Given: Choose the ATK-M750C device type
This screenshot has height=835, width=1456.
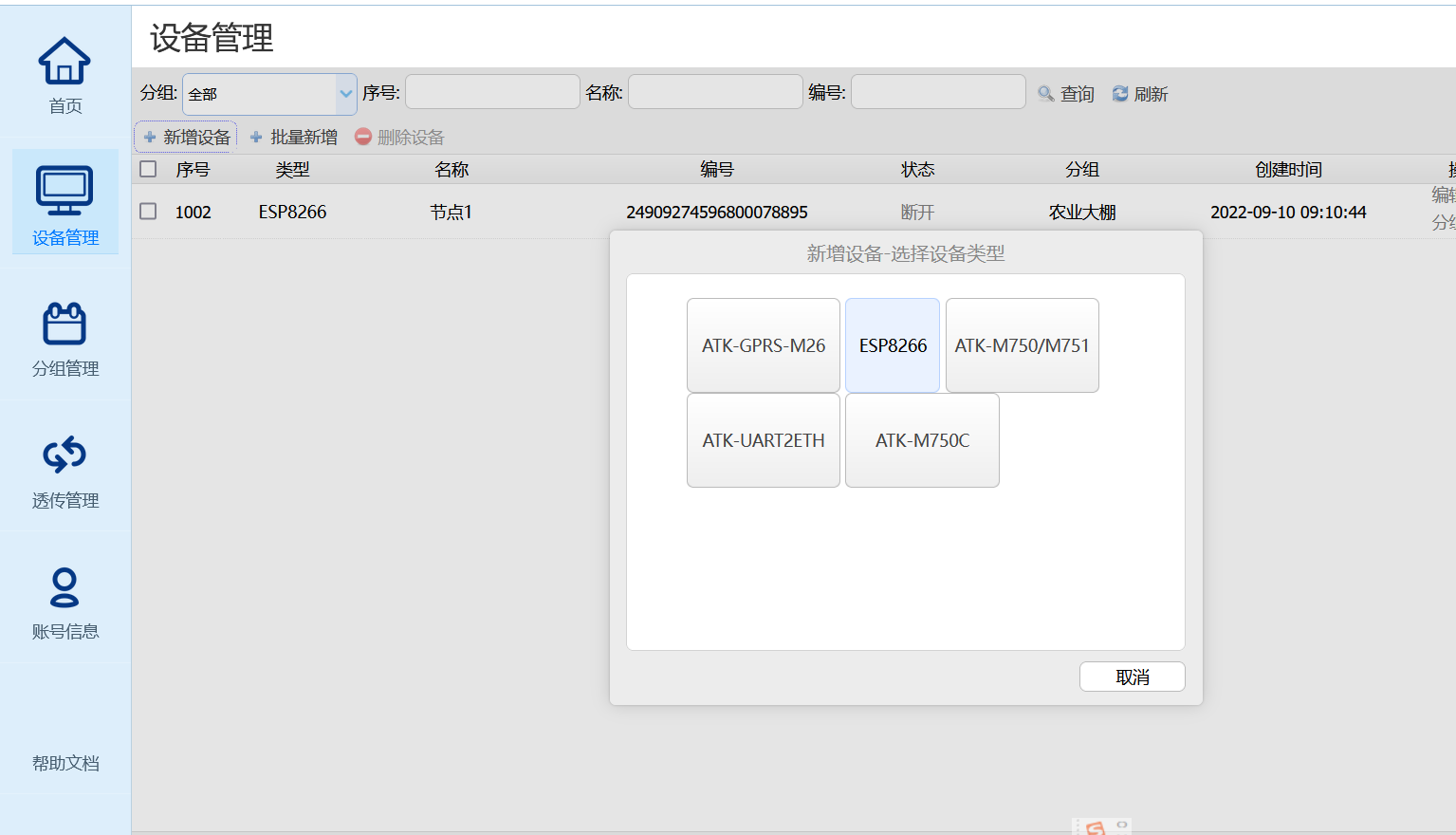Looking at the screenshot, I should [922, 440].
